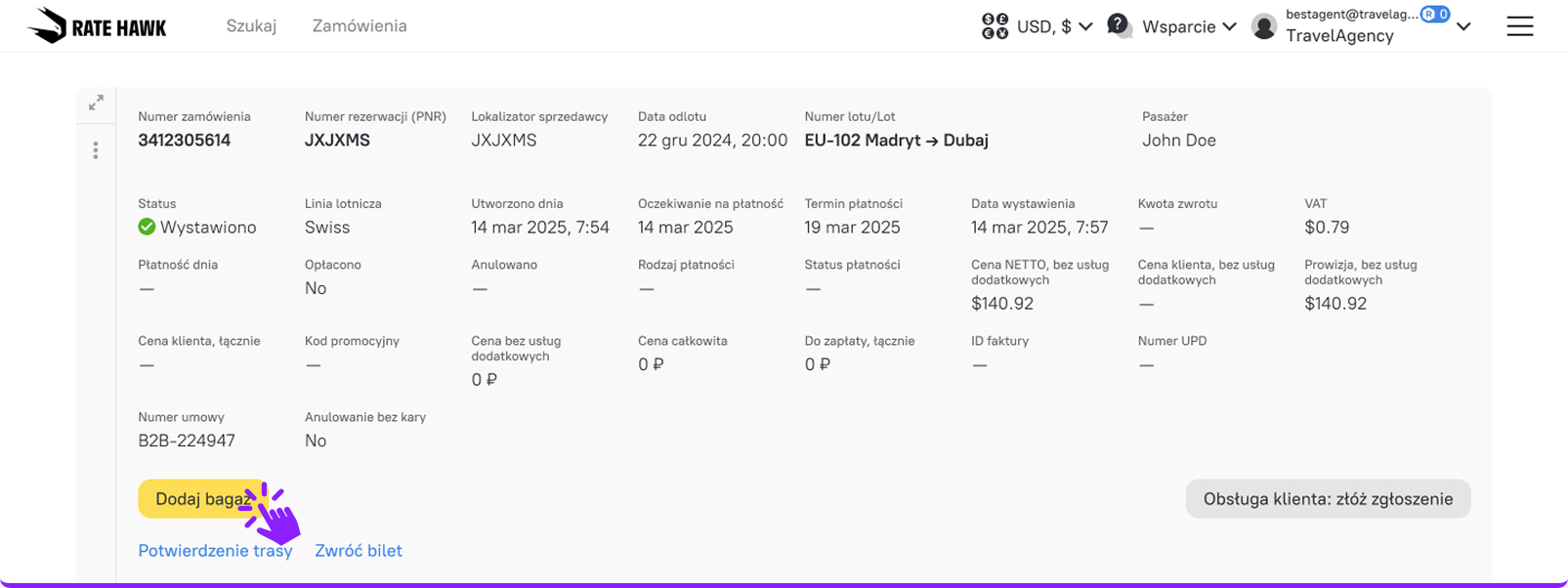Open the USD currency dropdown
Image resolution: width=1568 pixels, height=588 pixels.
pyautogui.click(x=1054, y=26)
